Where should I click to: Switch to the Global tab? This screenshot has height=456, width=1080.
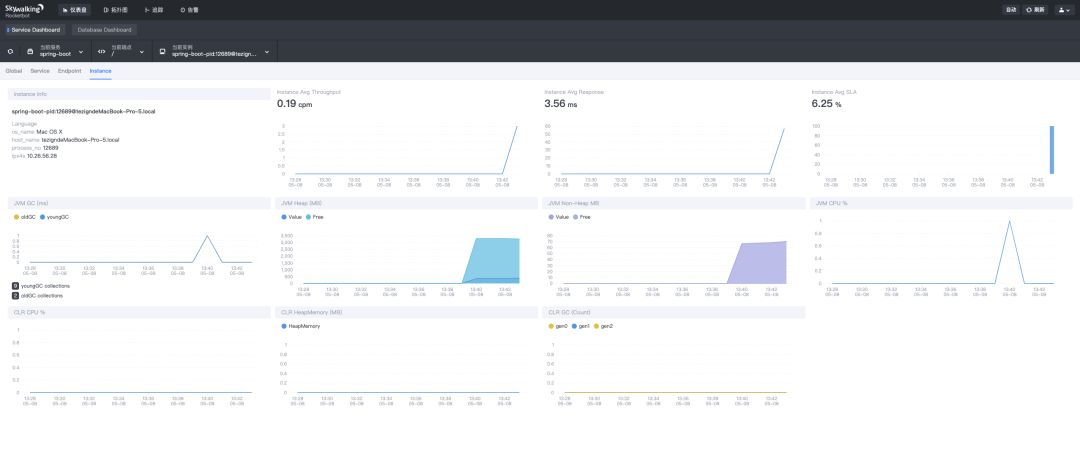tap(14, 71)
